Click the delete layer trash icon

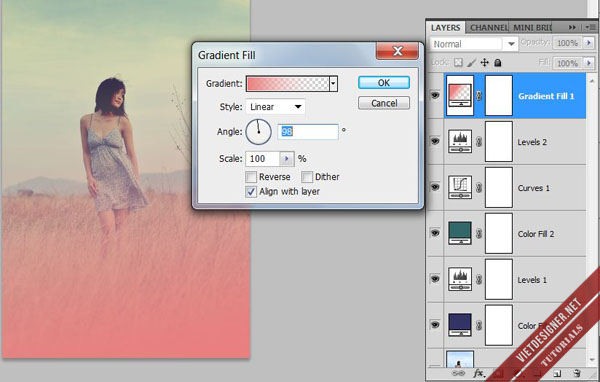coord(577,373)
